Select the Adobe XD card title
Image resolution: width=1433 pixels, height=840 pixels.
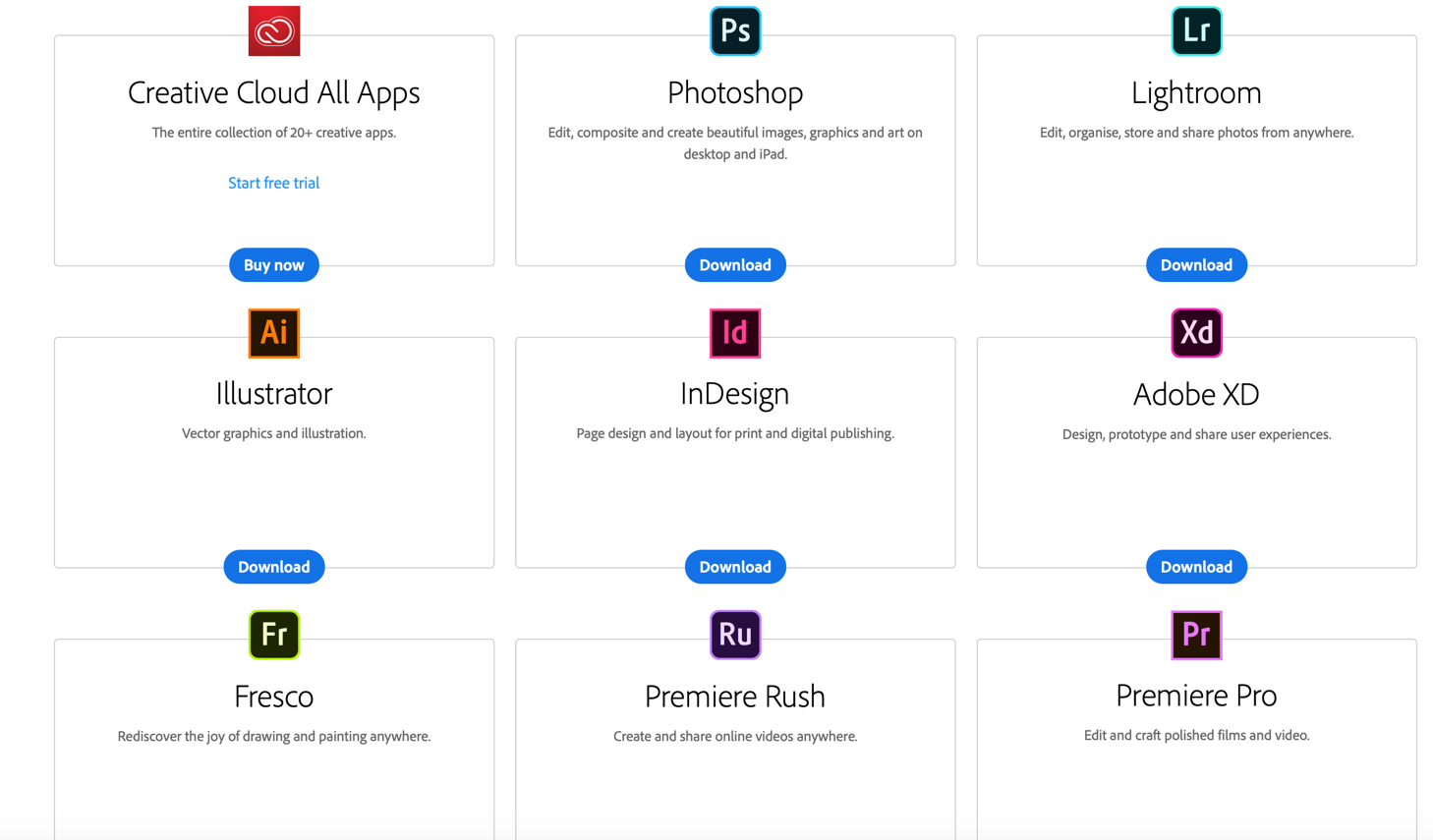point(1196,395)
